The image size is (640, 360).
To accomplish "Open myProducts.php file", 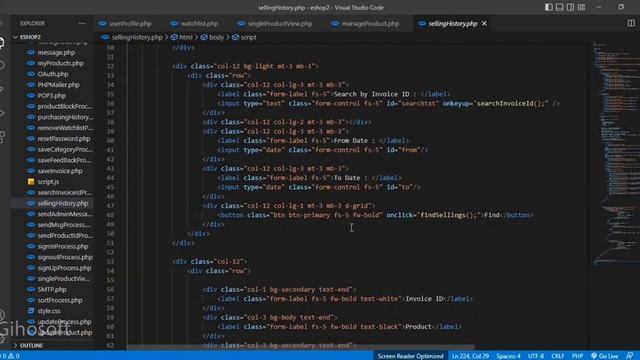I will coord(60,63).
